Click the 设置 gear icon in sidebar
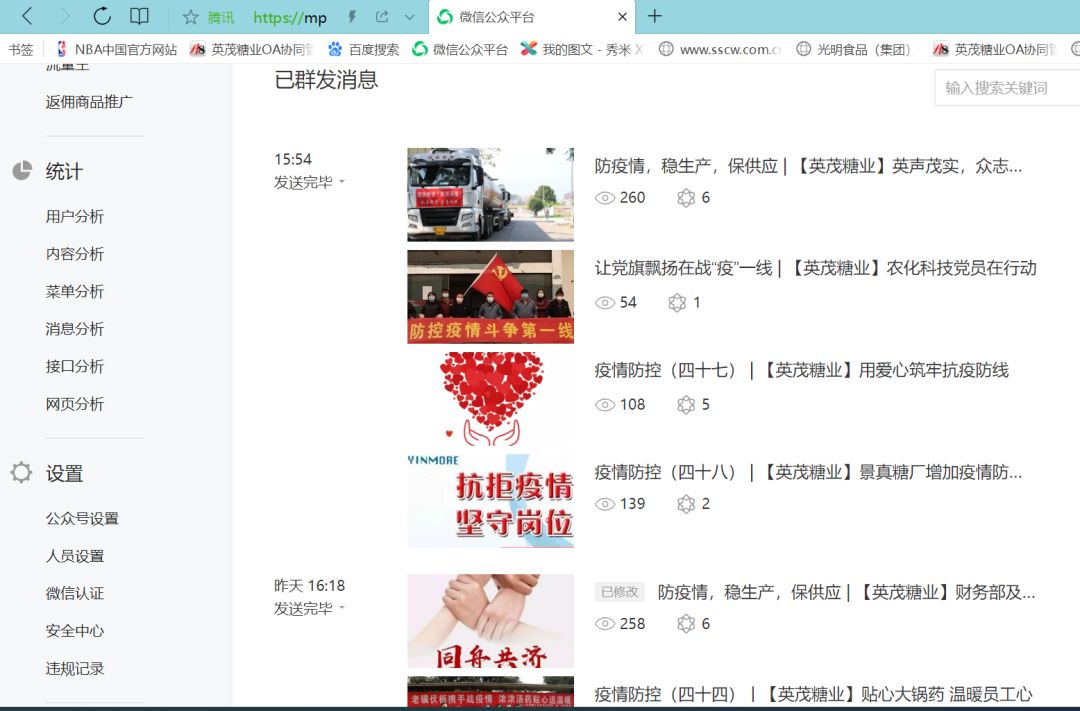This screenshot has height=711, width=1080. [x=21, y=473]
